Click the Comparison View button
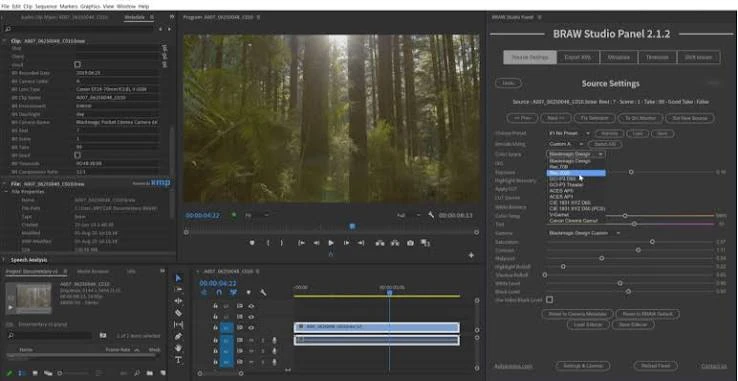738x381 pixels. click(x=425, y=243)
